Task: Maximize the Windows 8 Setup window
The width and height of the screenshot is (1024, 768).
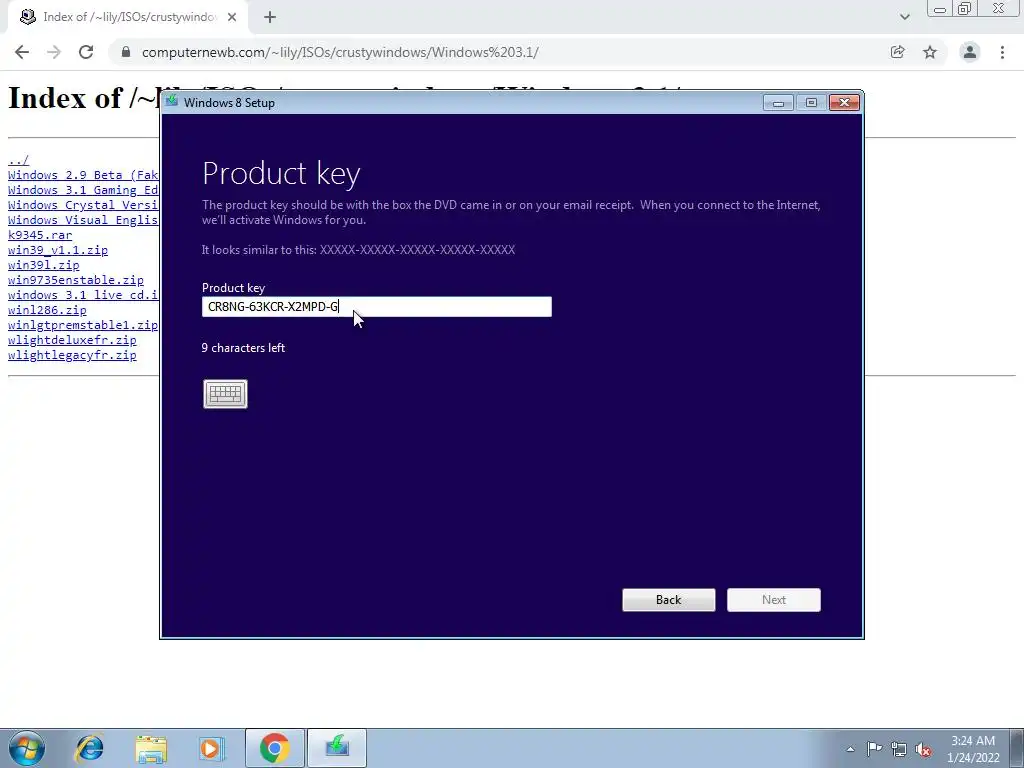Action: (x=811, y=103)
